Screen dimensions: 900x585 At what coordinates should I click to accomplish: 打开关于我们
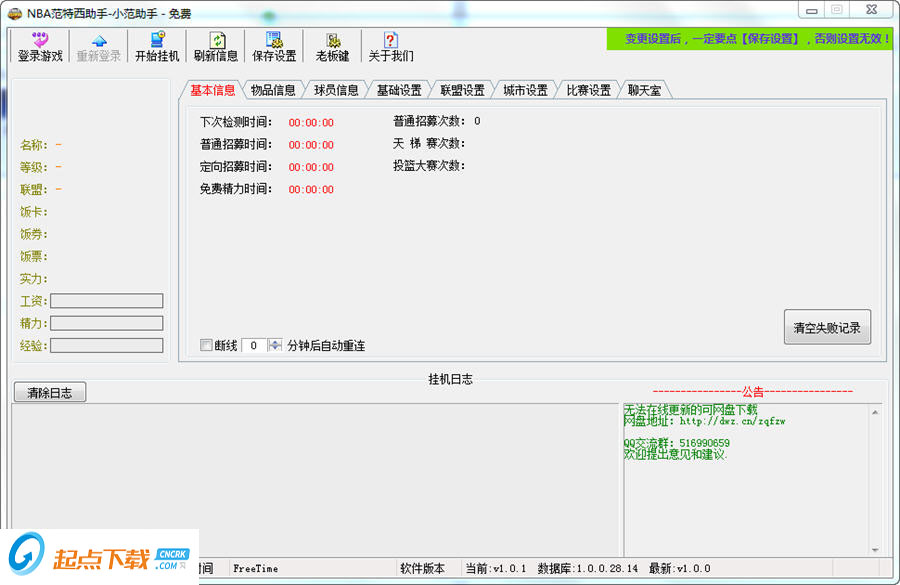390,45
